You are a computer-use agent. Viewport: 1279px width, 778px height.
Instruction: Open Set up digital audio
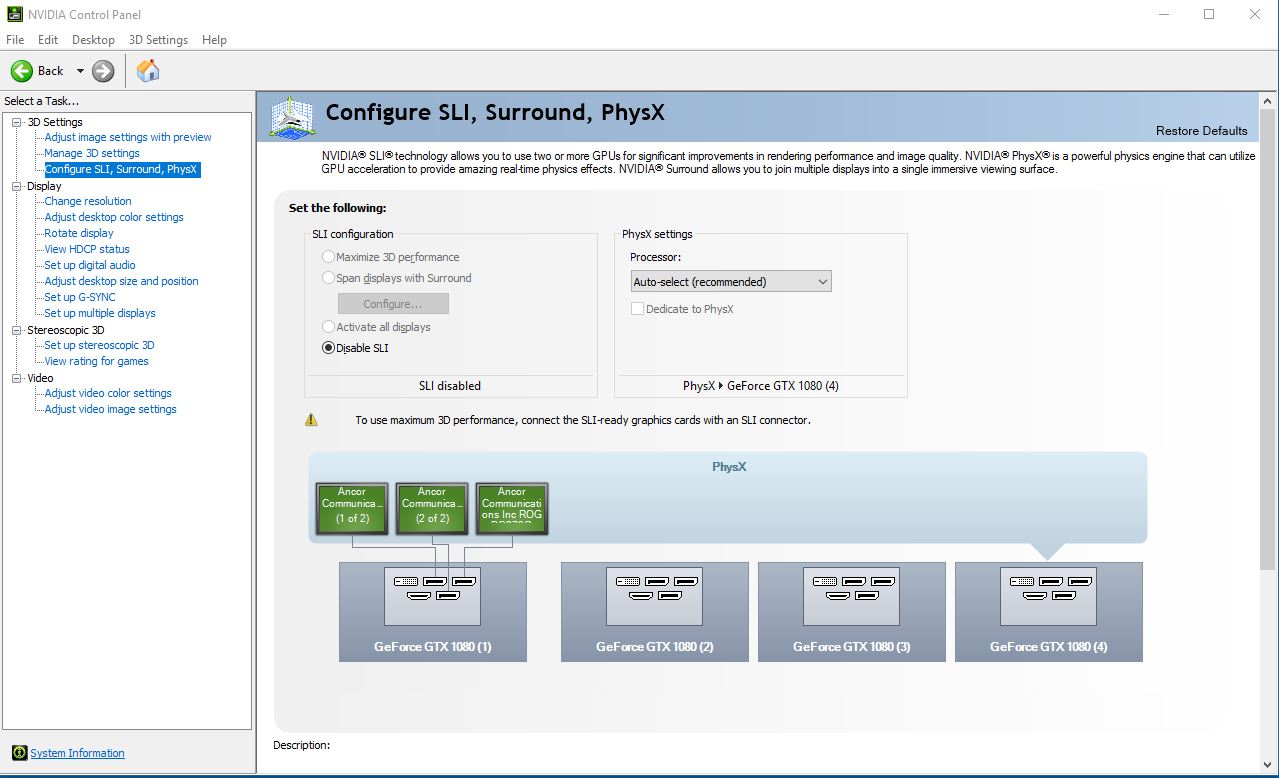point(90,265)
